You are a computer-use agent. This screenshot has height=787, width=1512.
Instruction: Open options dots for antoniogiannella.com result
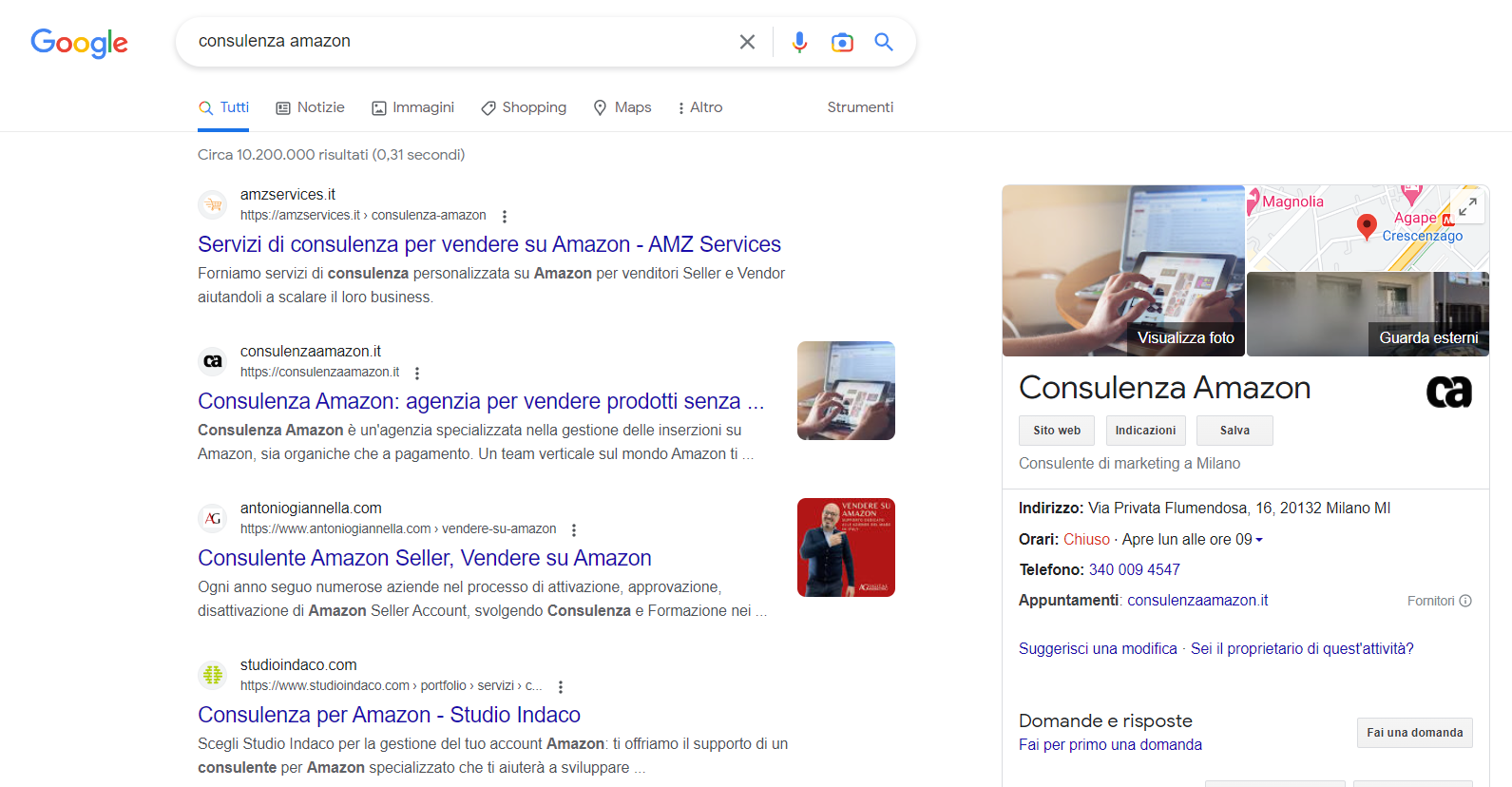pos(574,530)
